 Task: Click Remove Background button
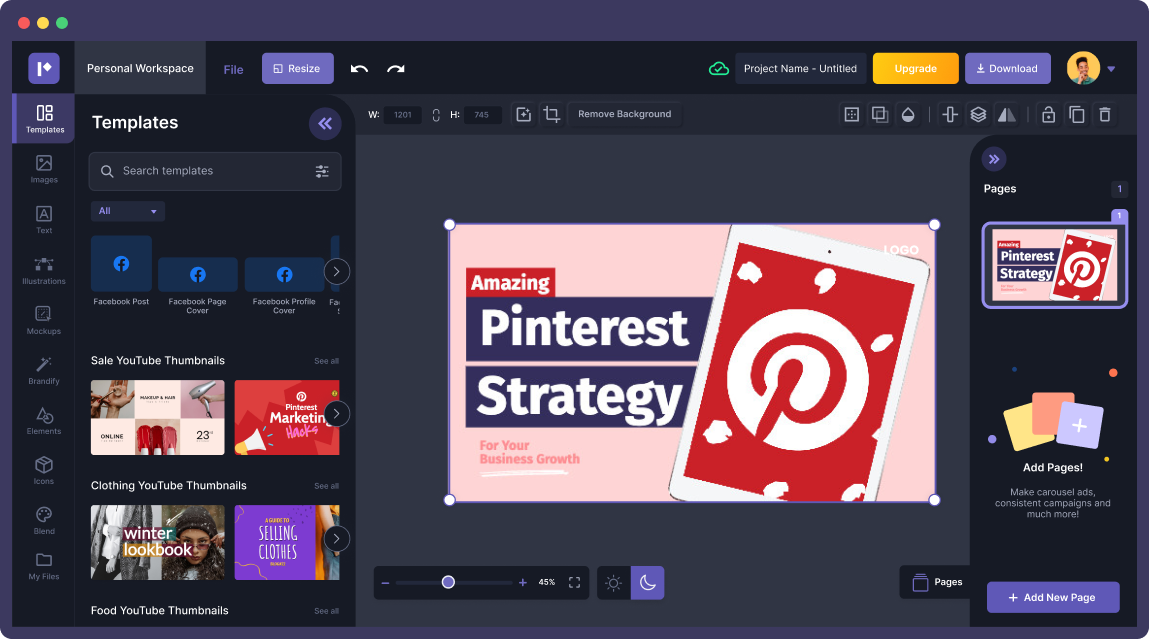pos(624,114)
